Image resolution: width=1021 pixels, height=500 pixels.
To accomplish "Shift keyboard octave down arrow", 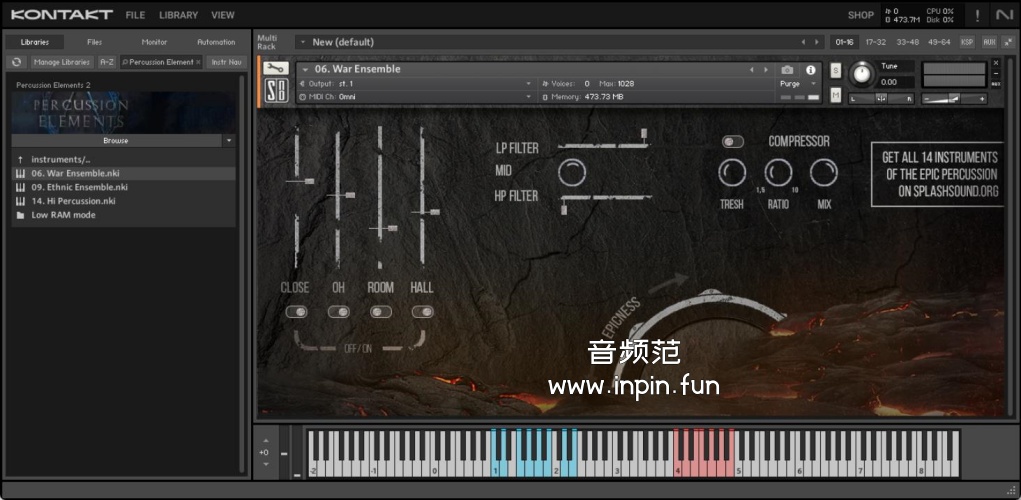I will [x=265, y=464].
